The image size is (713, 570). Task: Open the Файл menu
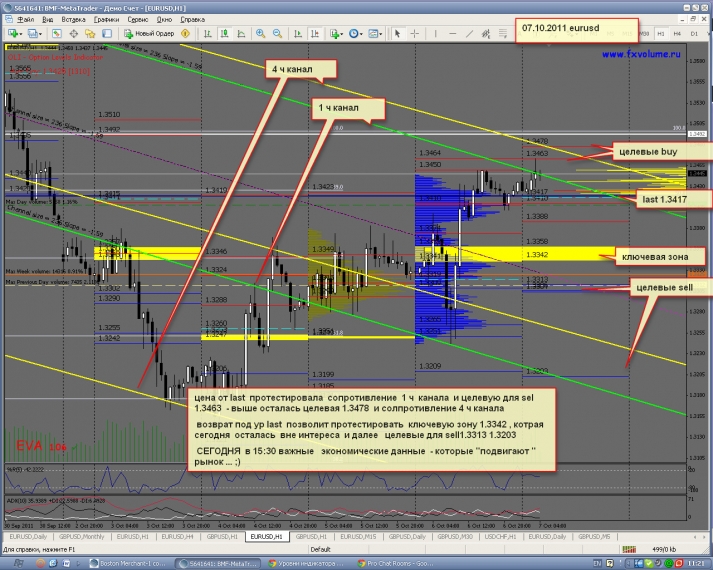tap(25, 20)
